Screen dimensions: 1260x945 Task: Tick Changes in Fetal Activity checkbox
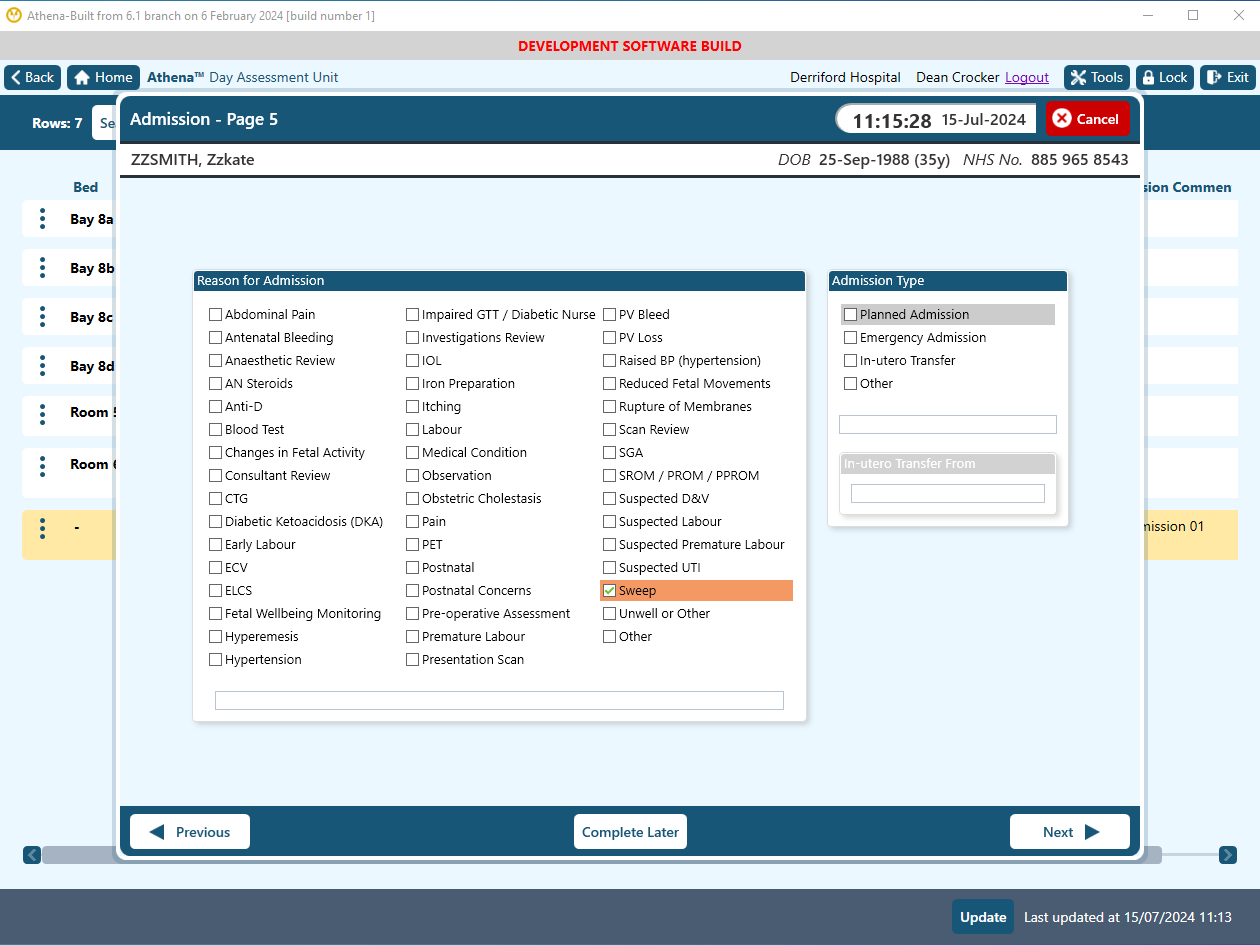[215, 452]
